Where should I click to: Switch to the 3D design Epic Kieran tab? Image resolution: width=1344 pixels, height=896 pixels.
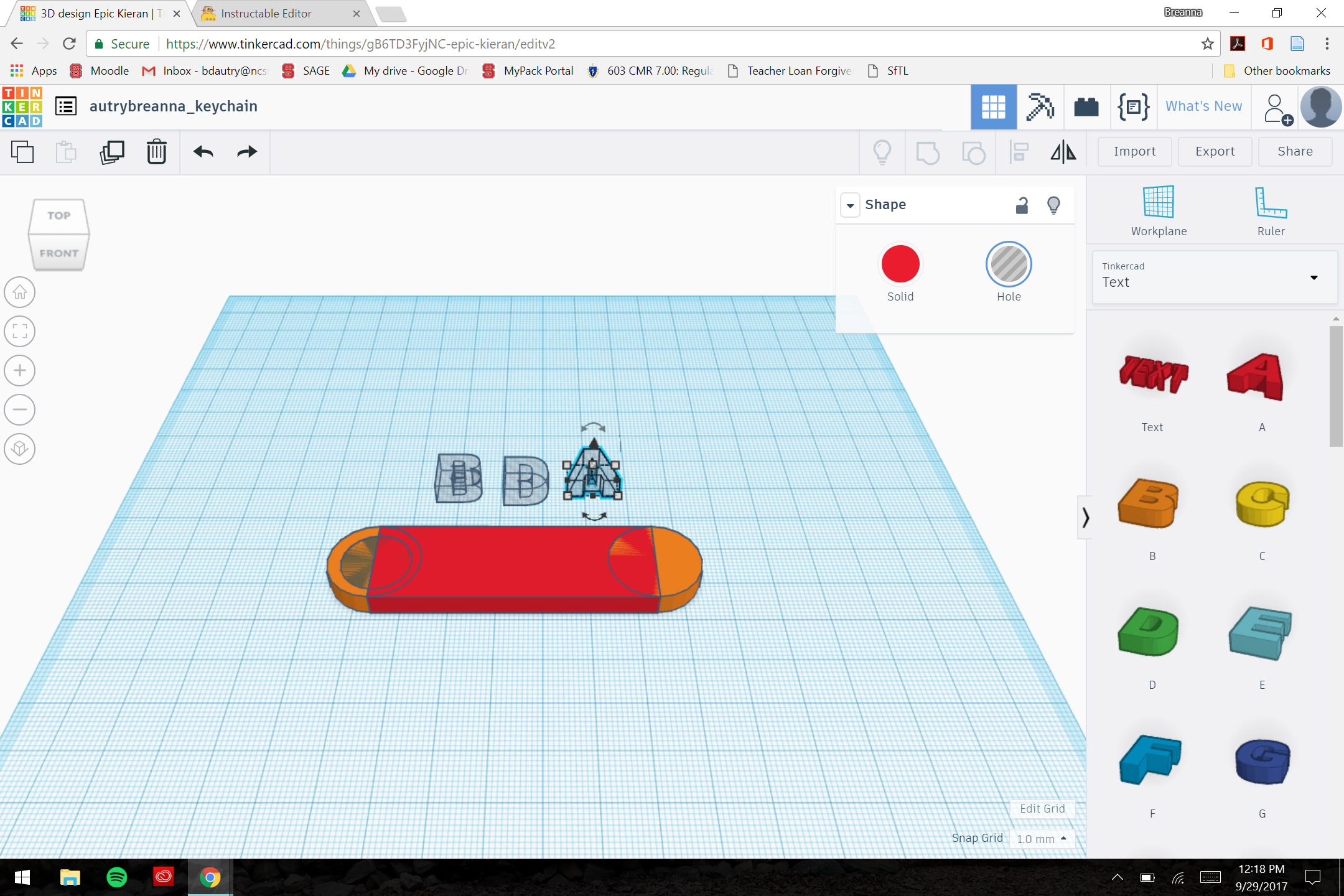pos(100,14)
